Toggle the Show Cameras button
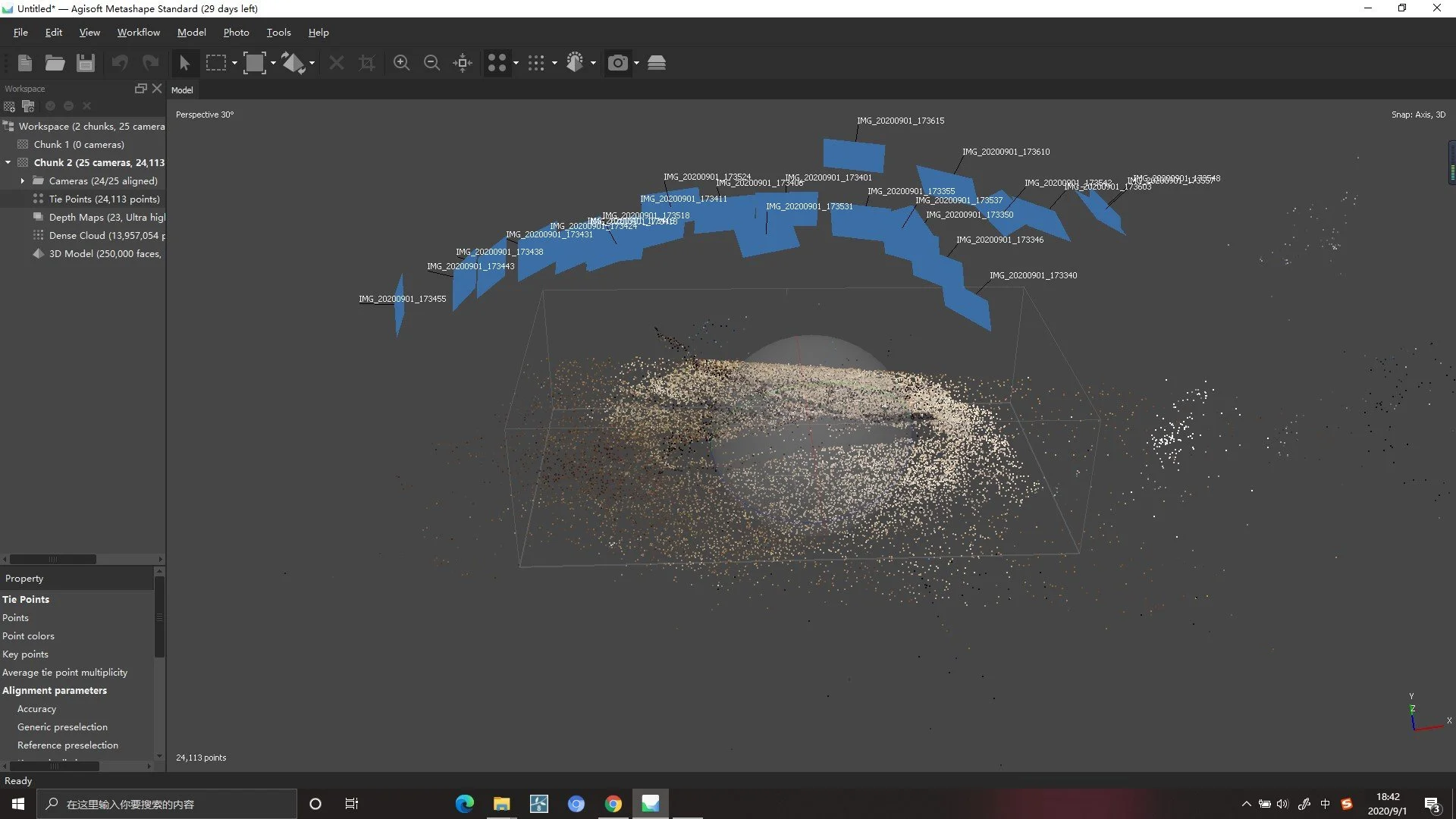This screenshot has width=1456, height=819. (x=618, y=63)
